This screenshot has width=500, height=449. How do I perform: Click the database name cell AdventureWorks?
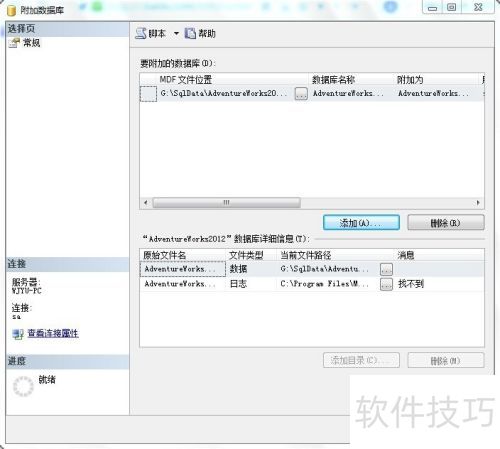(x=348, y=93)
